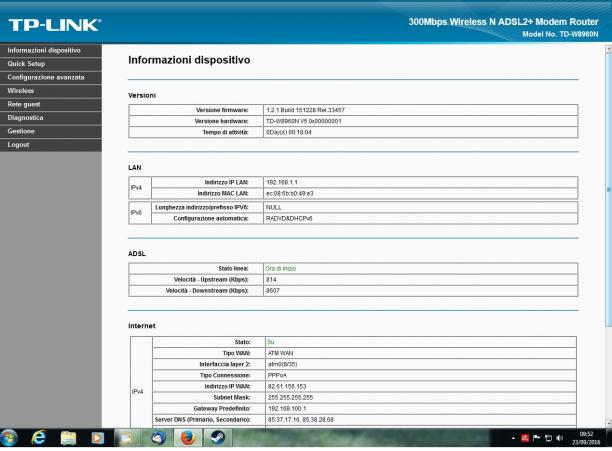Open the Steam taskbar icon
612x451 pixels.
click(217, 438)
